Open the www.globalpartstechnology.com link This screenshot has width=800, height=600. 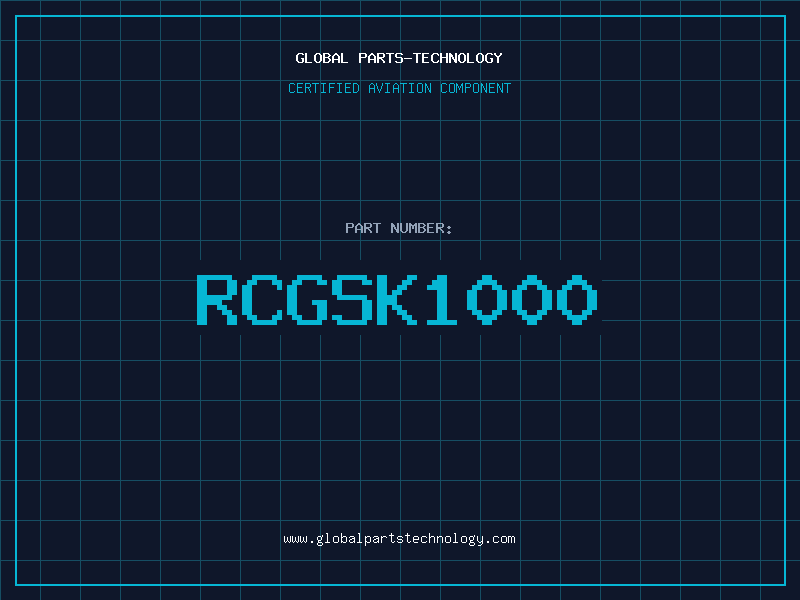click(x=399, y=539)
